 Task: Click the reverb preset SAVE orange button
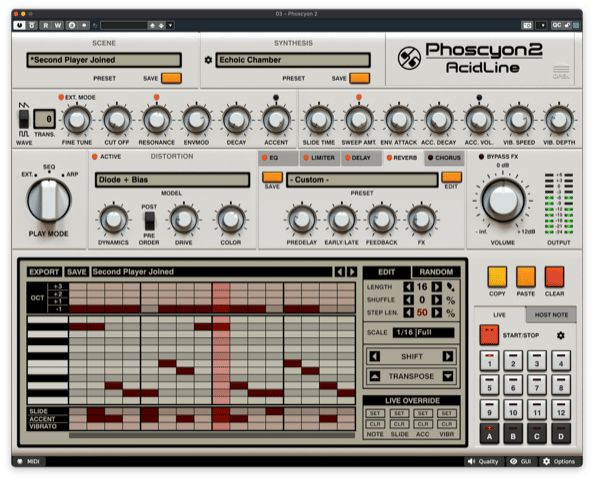tap(272, 177)
